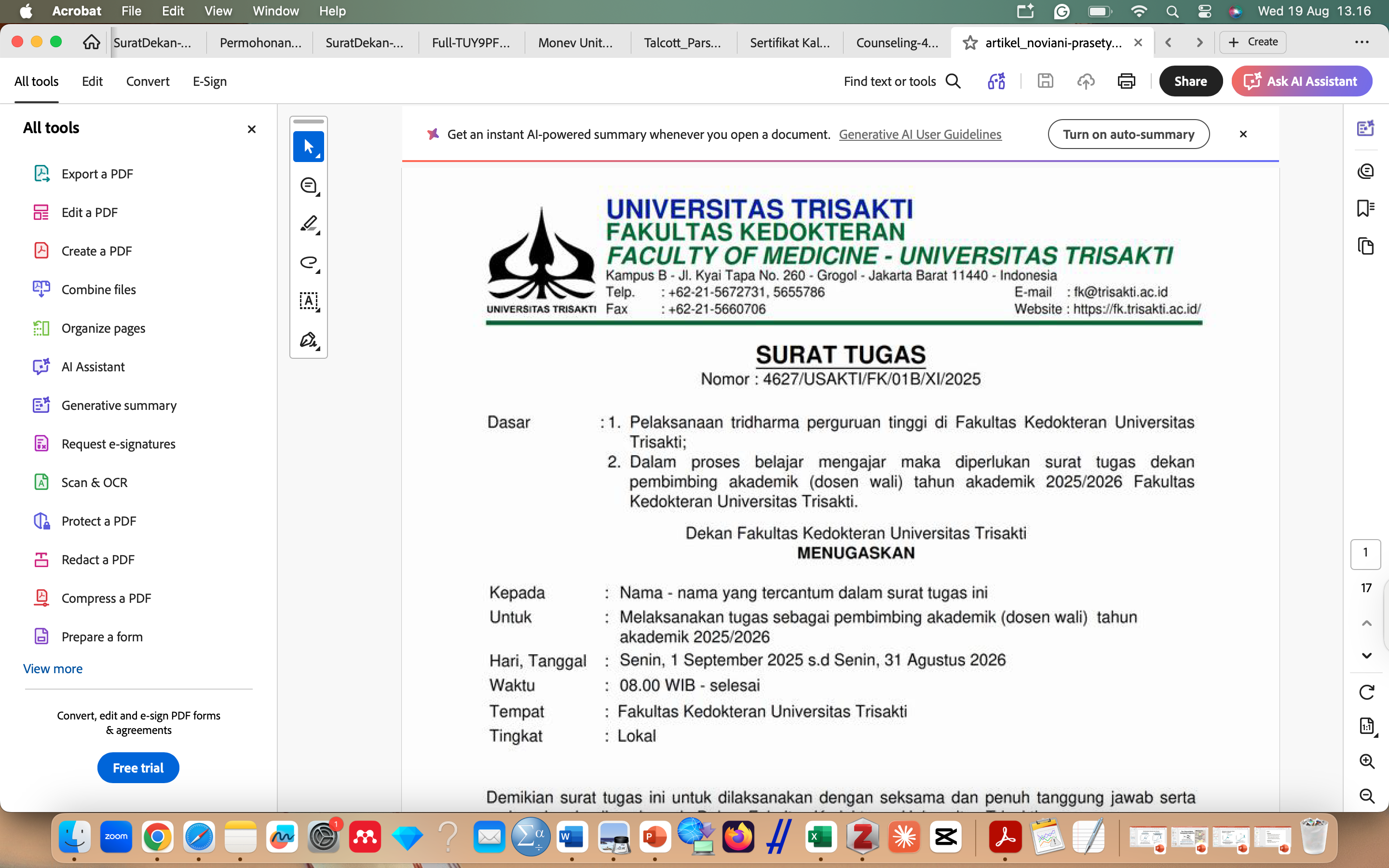Go to previous page with up chevron
The height and width of the screenshot is (868, 1389).
point(1367,623)
